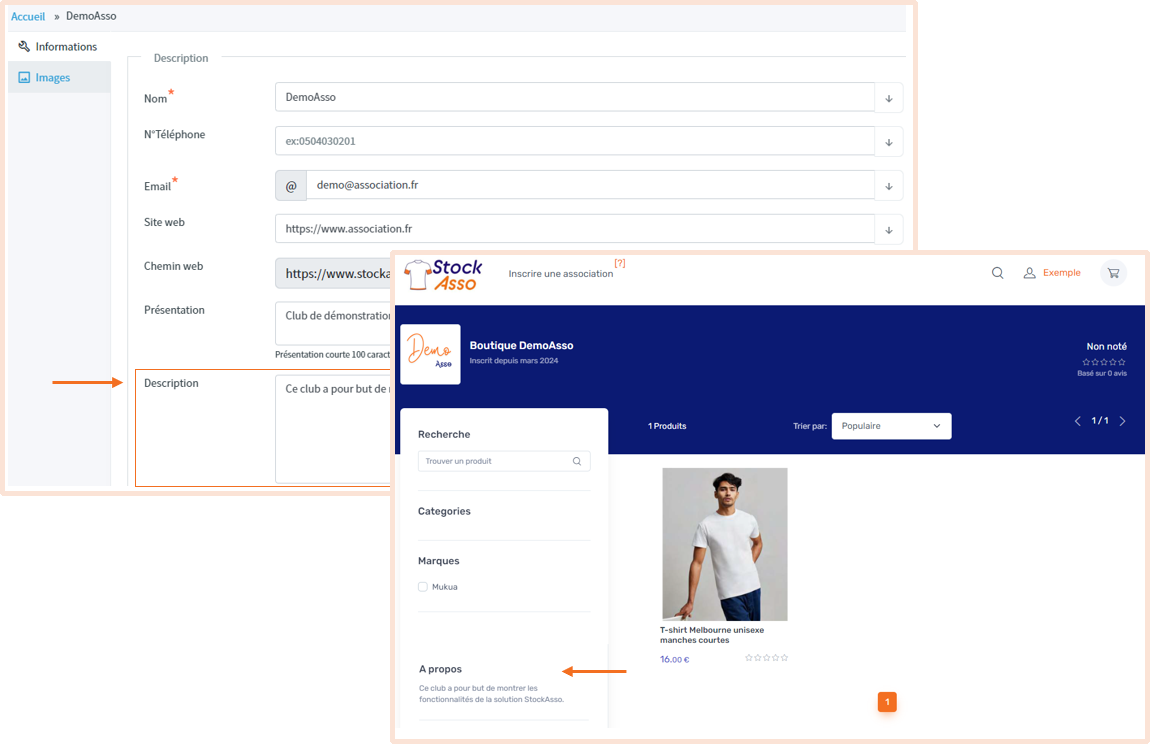Click the wrench icon beside Informations
Image resolution: width=1150 pixels, height=744 pixels.
click(22, 46)
